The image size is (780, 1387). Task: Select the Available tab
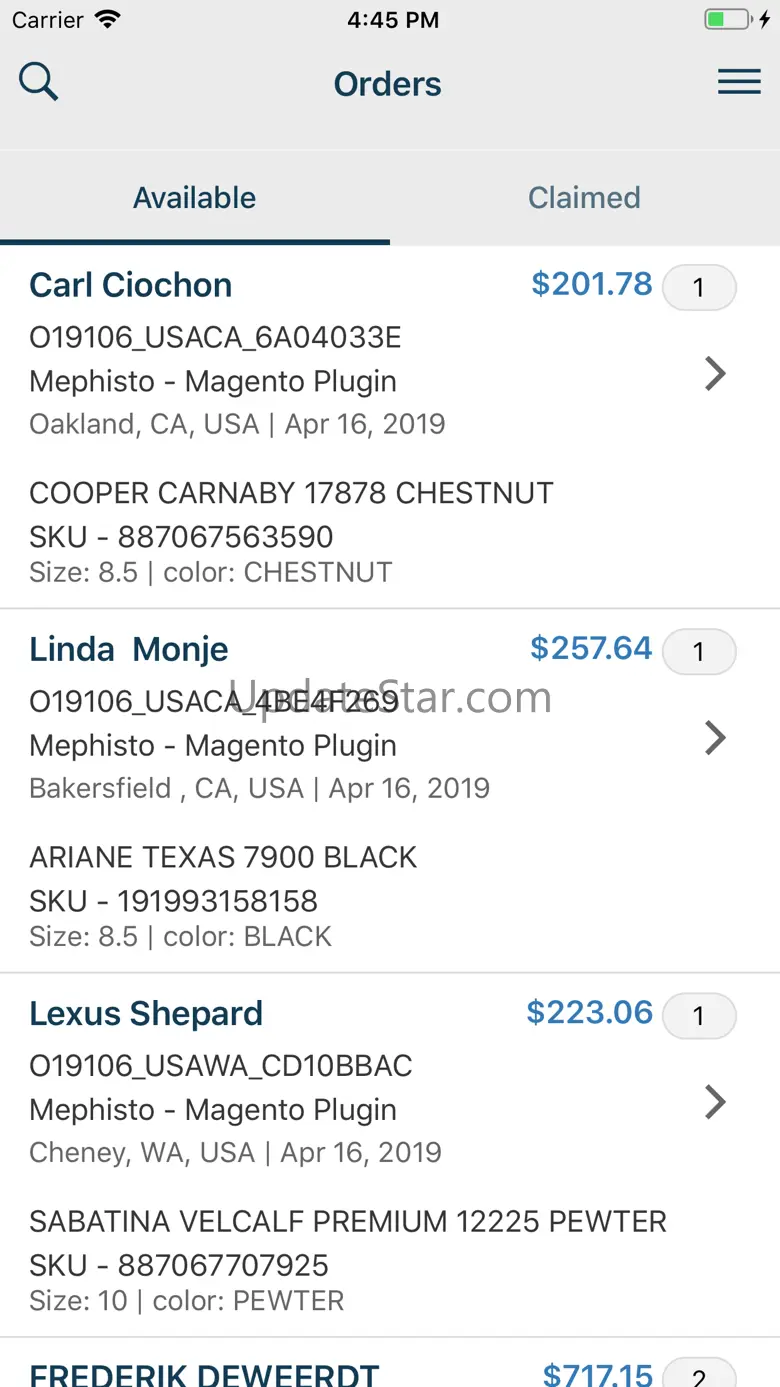[x=195, y=197]
